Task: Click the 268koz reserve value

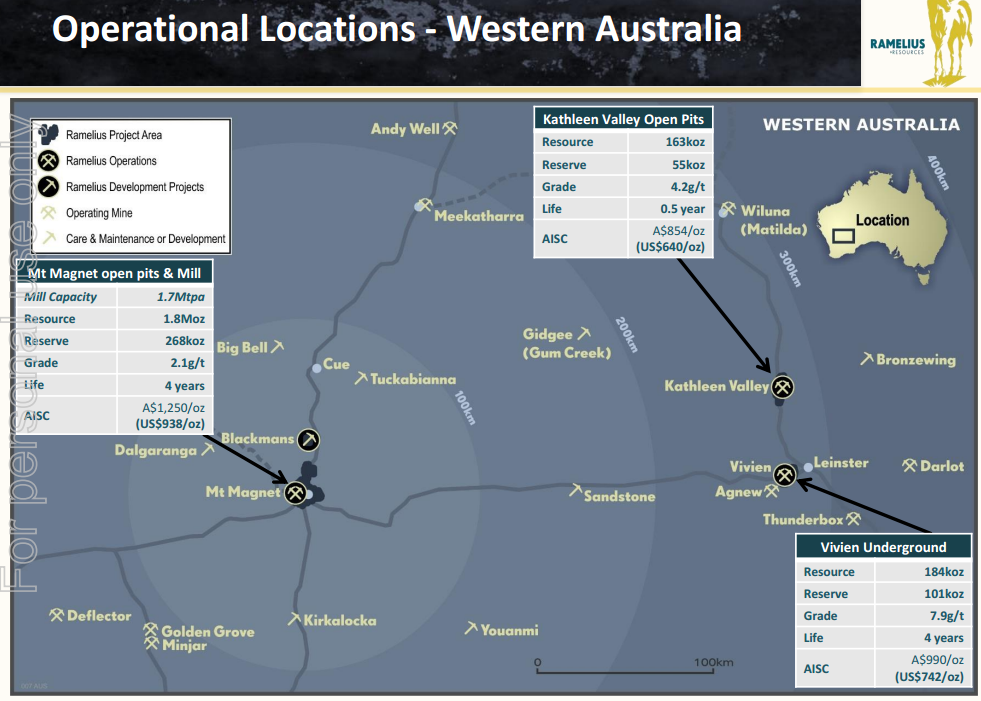Action: [185, 340]
